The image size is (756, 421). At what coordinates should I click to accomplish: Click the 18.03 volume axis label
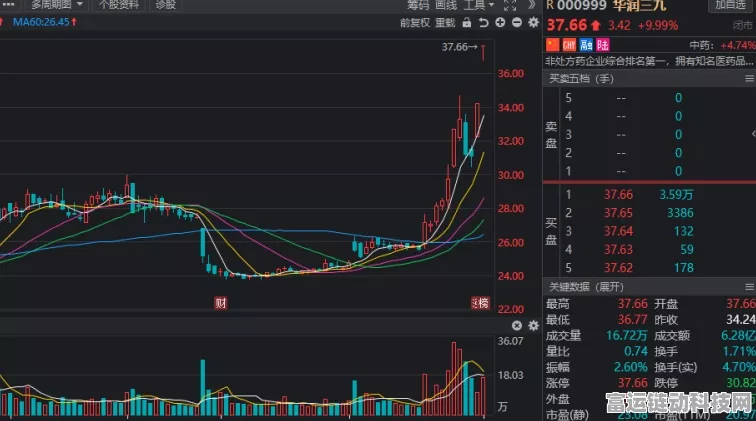pos(510,375)
